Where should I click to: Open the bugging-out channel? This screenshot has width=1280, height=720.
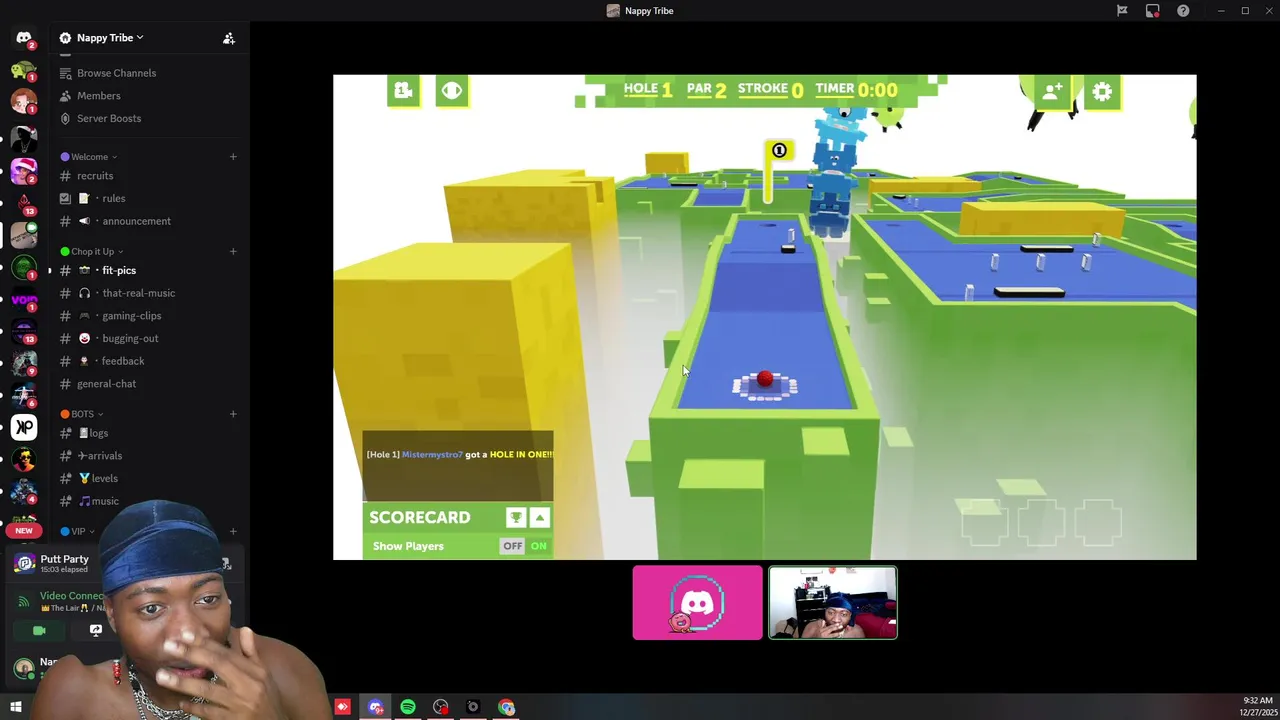(130, 339)
